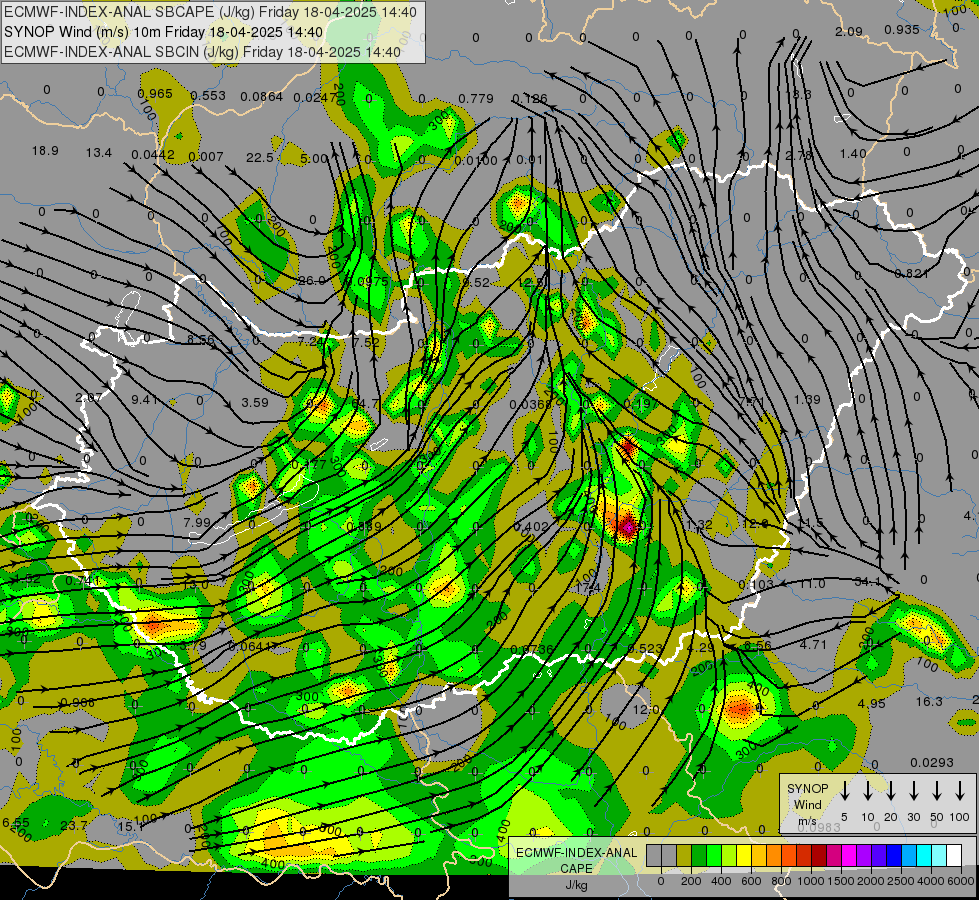Click the '7.99' value on map
The height and width of the screenshot is (900, 979).
[x=197, y=522]
